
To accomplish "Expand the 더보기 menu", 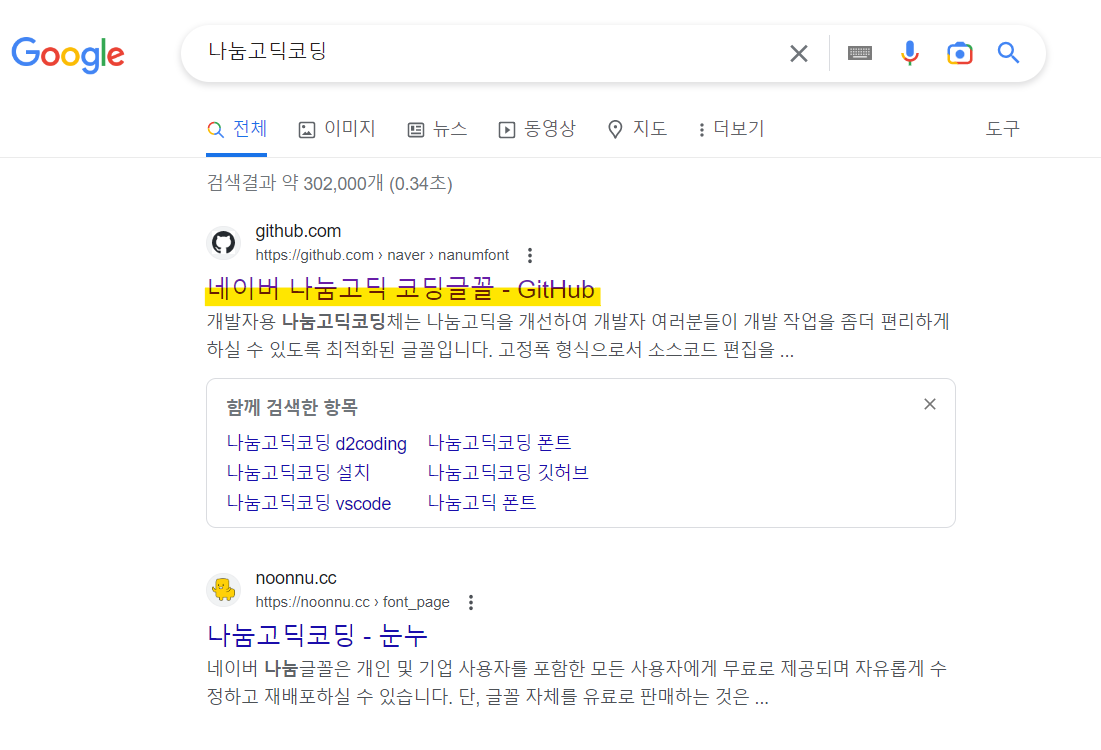I will (x=730, y=129).
